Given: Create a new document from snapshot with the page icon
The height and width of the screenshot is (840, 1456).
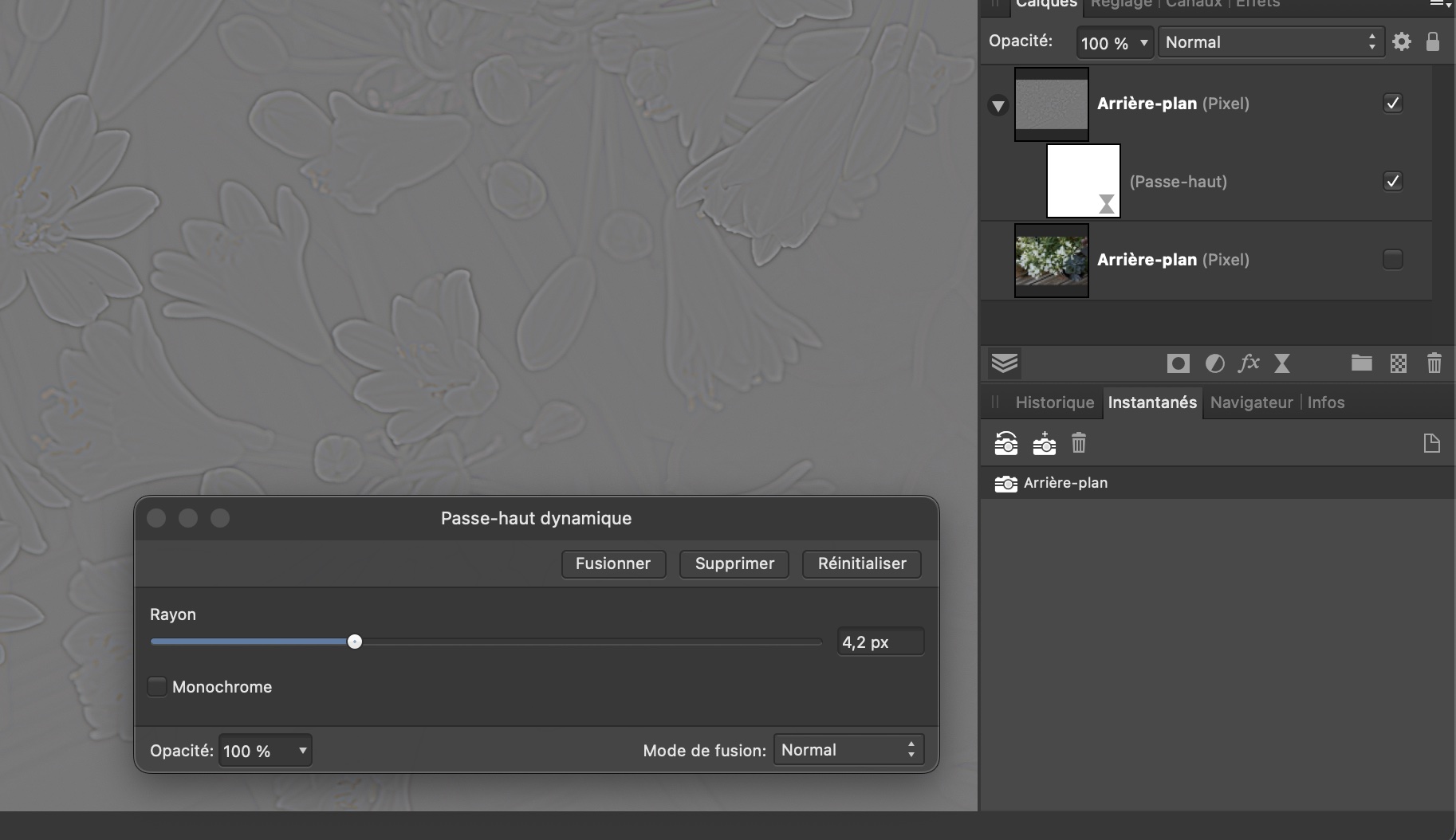Looking at the screenshot, I should click(x=1432, y=443).
